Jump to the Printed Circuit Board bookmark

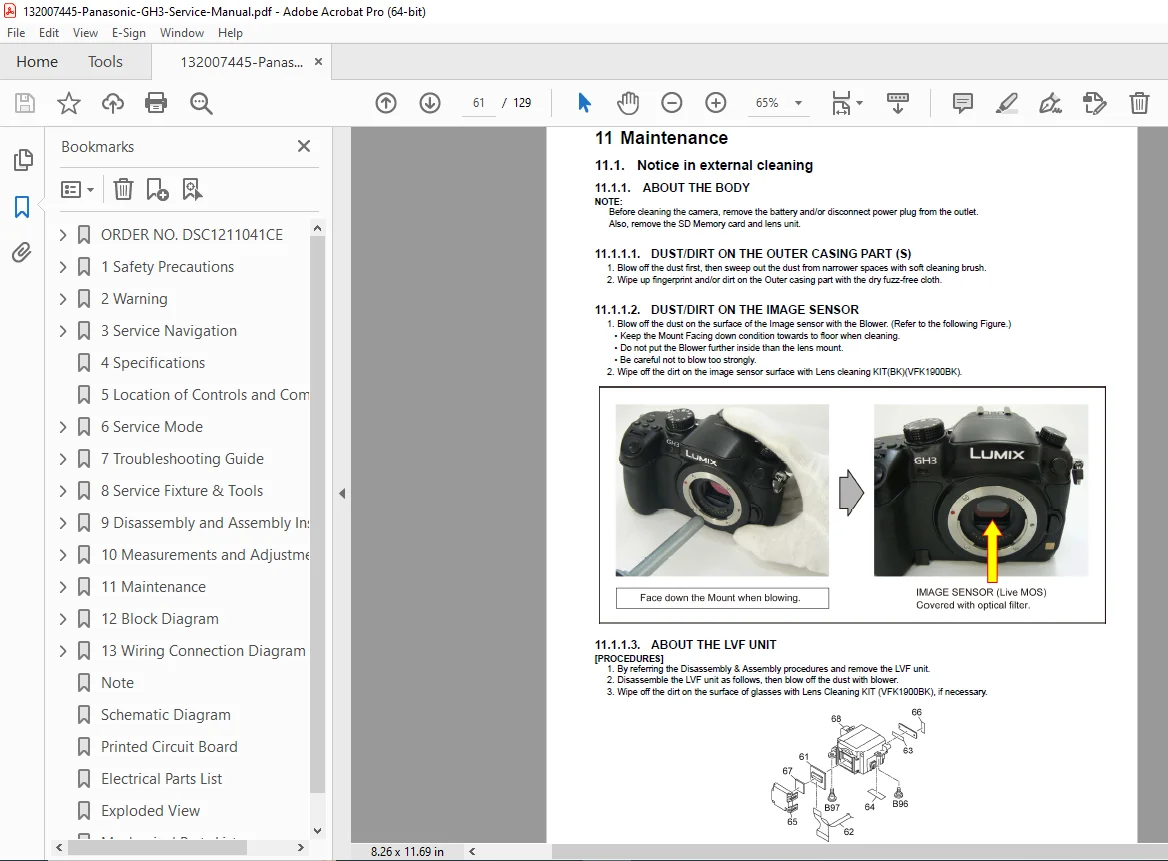point(169,747)
